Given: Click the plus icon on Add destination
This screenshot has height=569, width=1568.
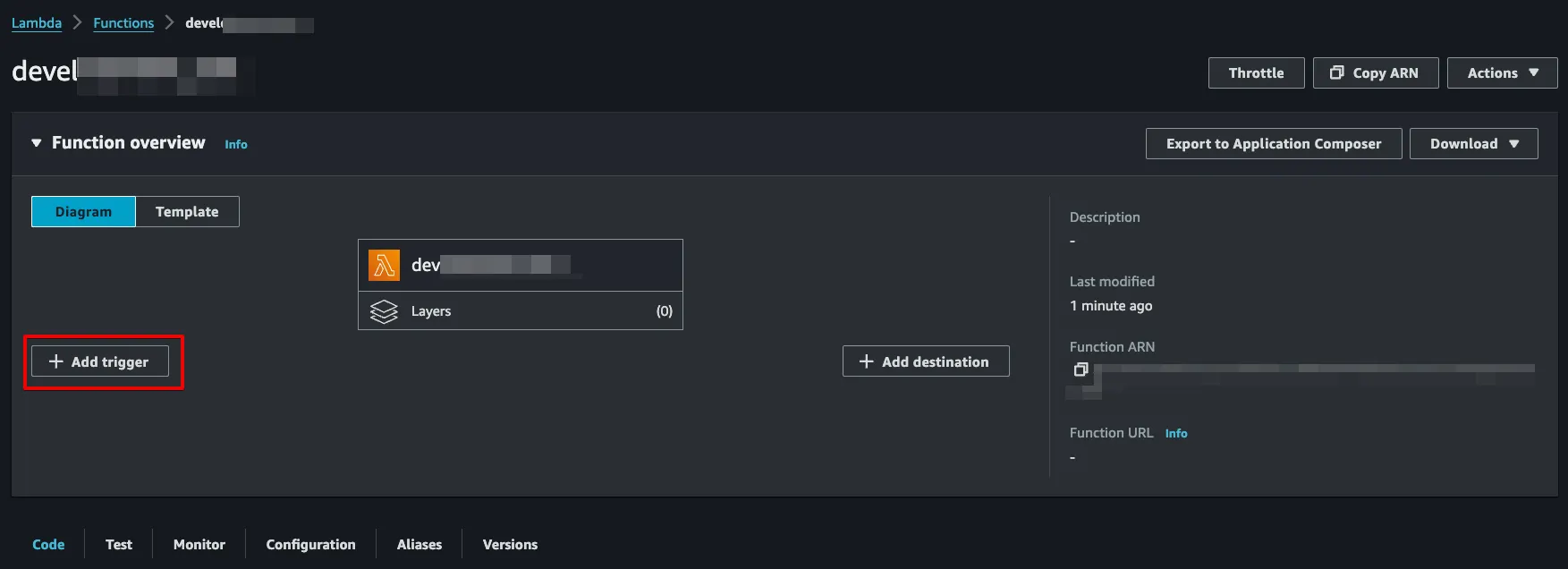Looking at the screenshot, I should pyautogui.click(x=866, y=361).
